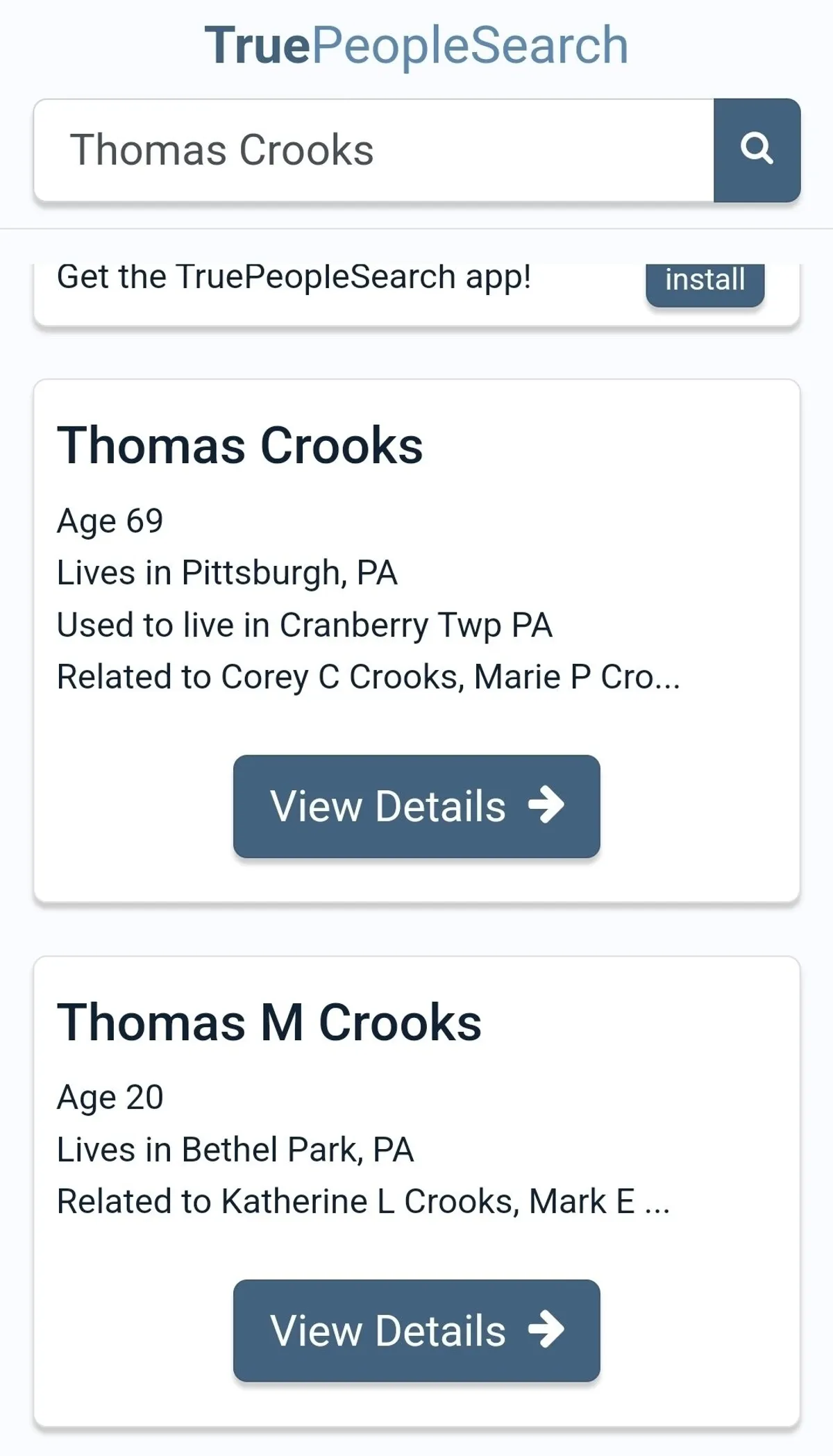Viewport: 833px width, 1456px height.
Task: Click "Lives in Bethel Park, PA" text
Action: [235, 1150]
